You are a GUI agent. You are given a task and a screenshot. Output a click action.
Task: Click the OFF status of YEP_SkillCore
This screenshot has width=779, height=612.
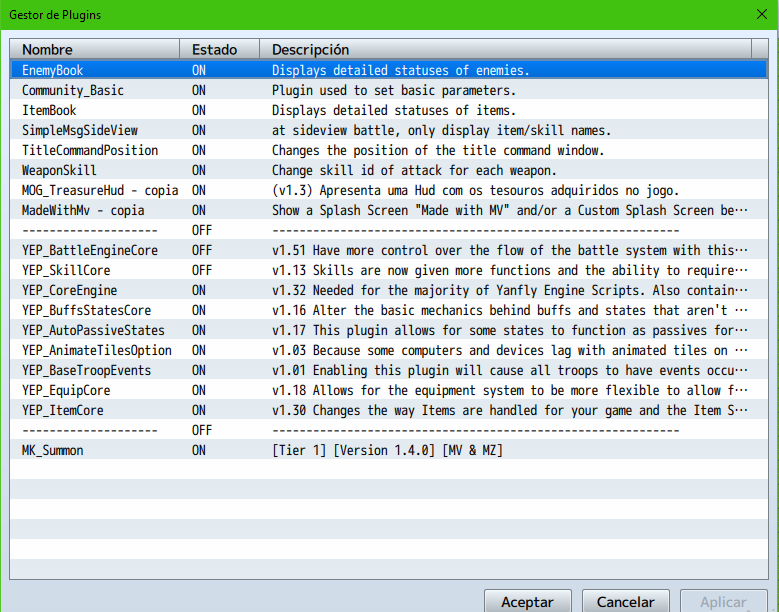pos(202,270)
